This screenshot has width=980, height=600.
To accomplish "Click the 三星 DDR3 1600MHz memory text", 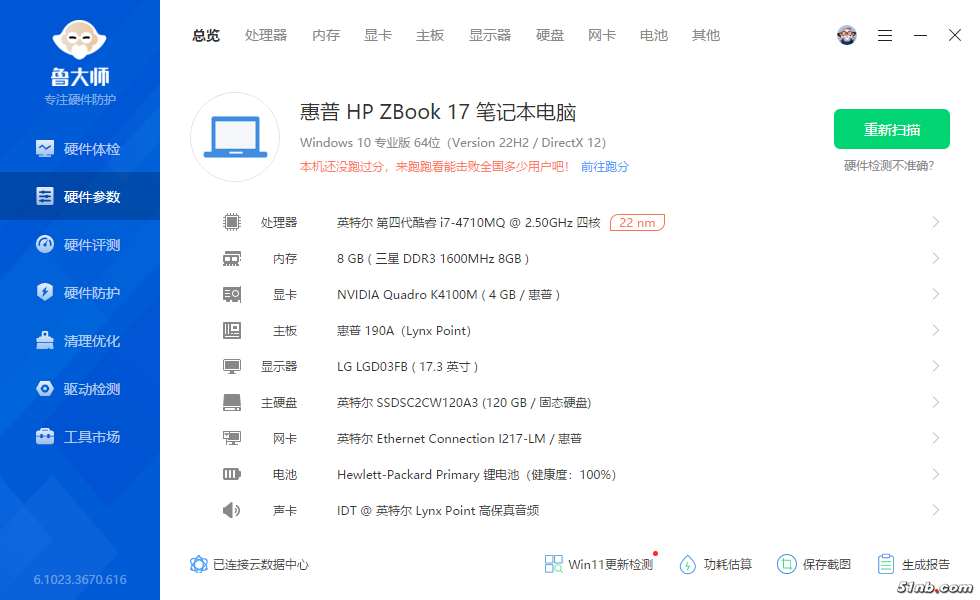I will pos(432,259).
